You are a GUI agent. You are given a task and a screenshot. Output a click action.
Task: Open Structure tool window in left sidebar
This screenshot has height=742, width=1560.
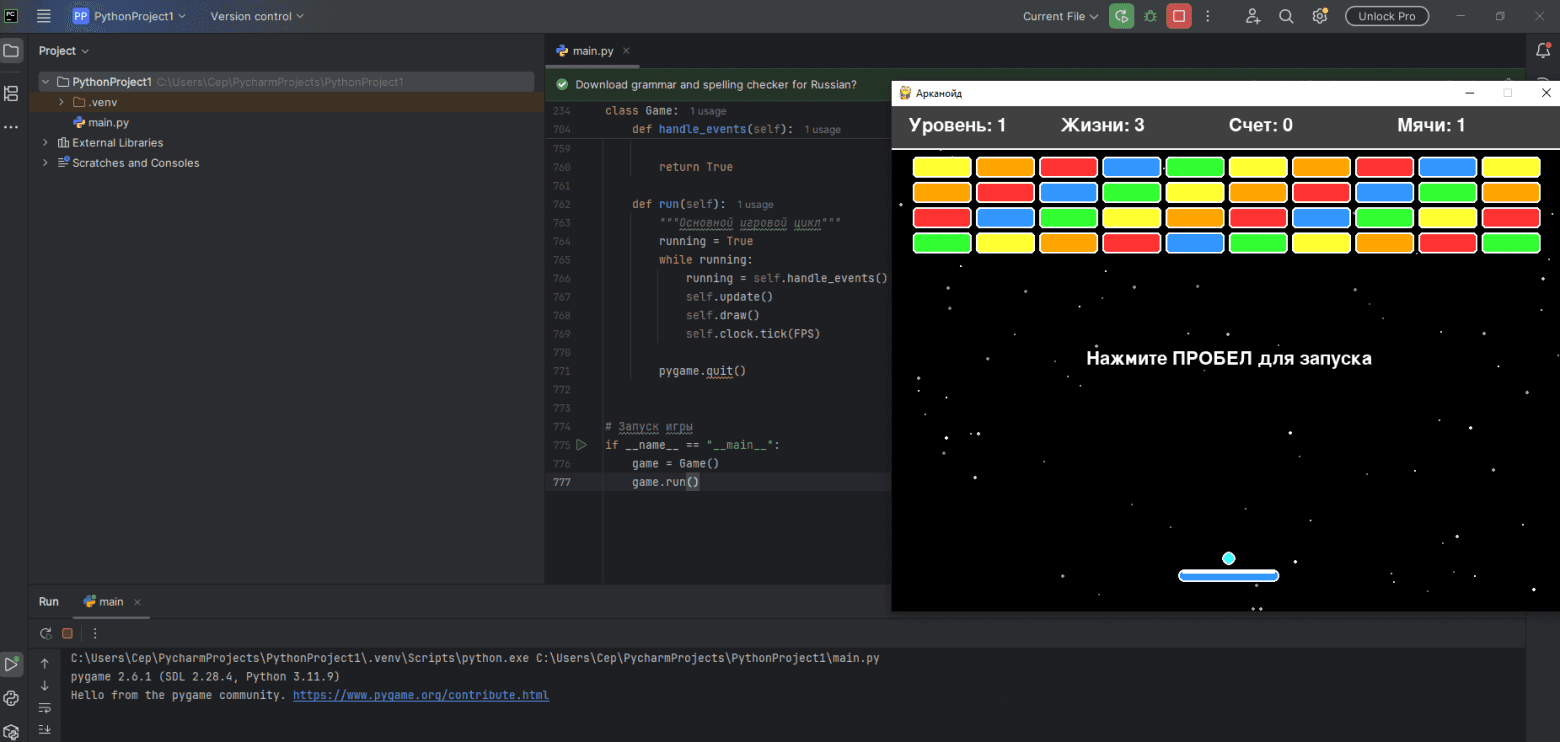click(x=11, y=94)
